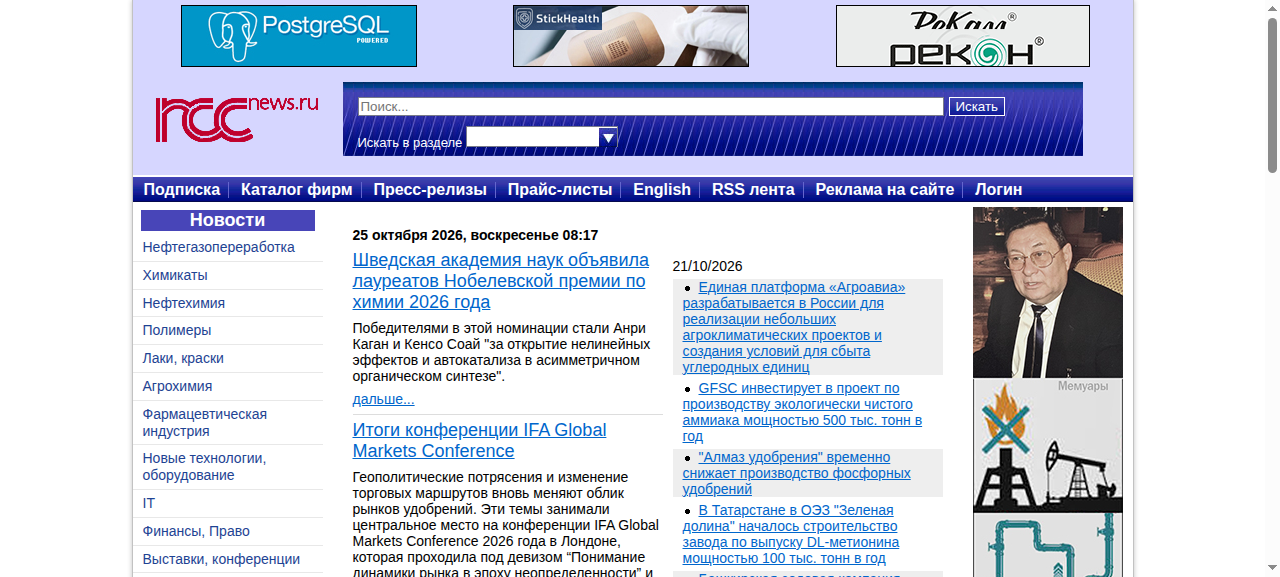This screenshot has width=1280, height=577.
Task: Open Новые технологии, оборудование category
Action: [205, 466]
